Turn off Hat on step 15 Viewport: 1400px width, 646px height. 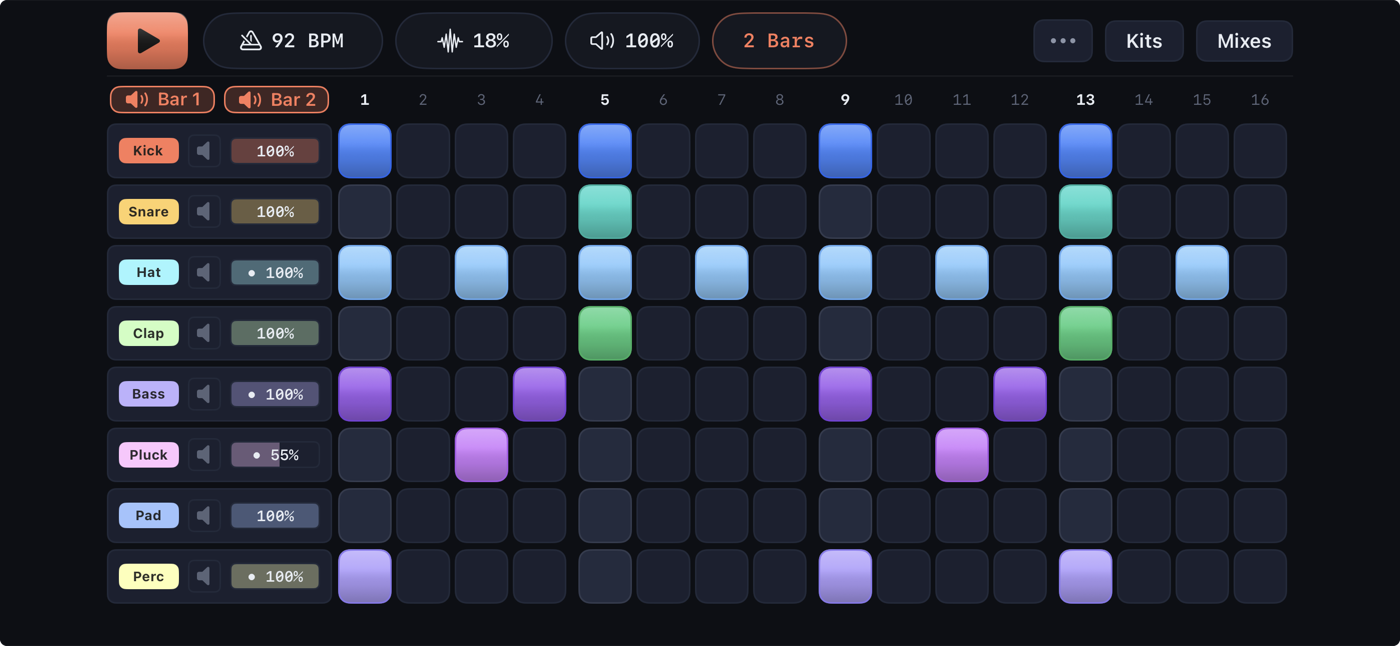pos(1202,272)
